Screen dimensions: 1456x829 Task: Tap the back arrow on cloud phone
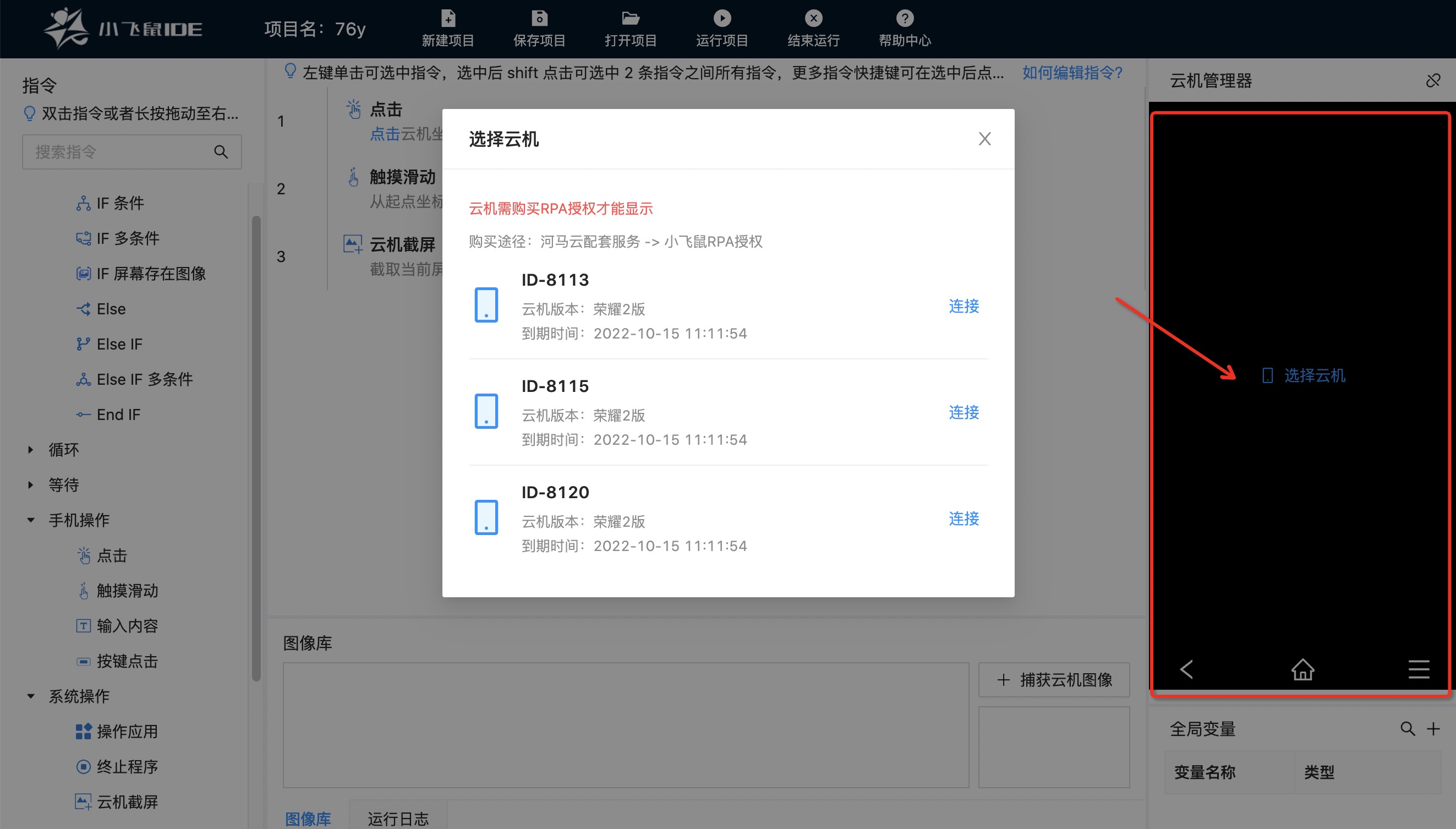[x=1186, y=669]
